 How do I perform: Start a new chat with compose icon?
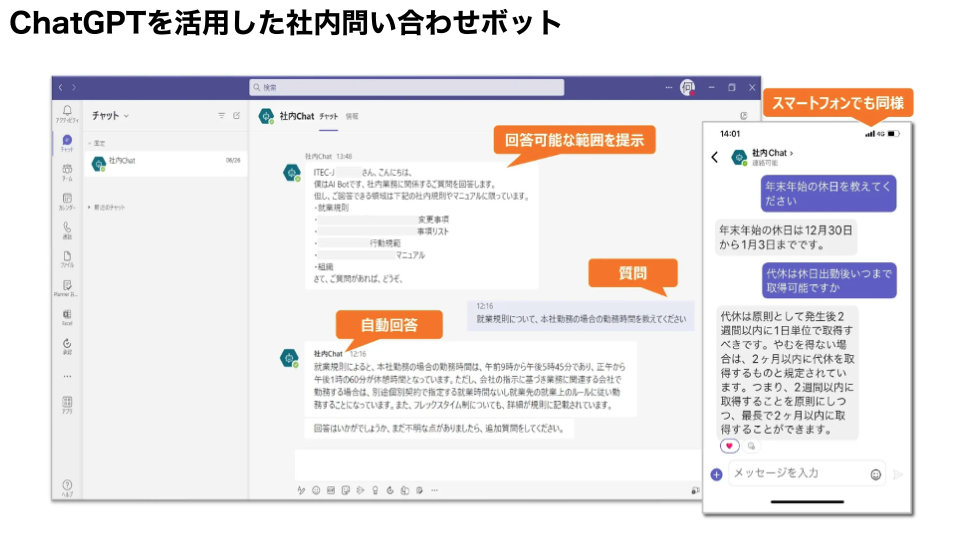click(x=237, y=116)
